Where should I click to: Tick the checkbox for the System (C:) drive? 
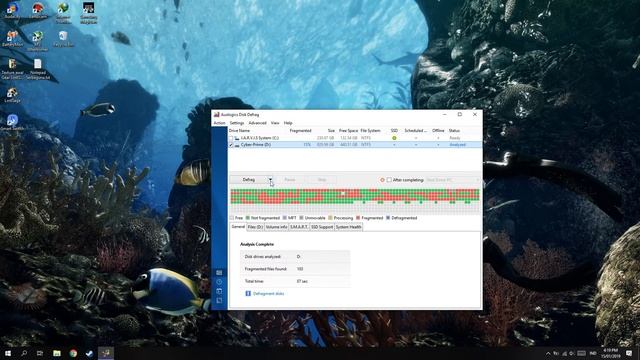click(x=231, y=138)
